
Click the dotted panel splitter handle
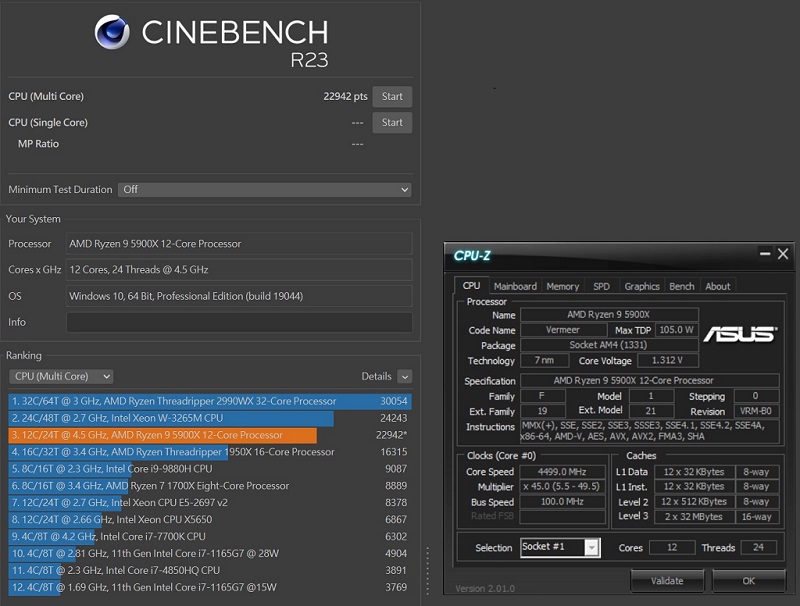tap(427, 570)
